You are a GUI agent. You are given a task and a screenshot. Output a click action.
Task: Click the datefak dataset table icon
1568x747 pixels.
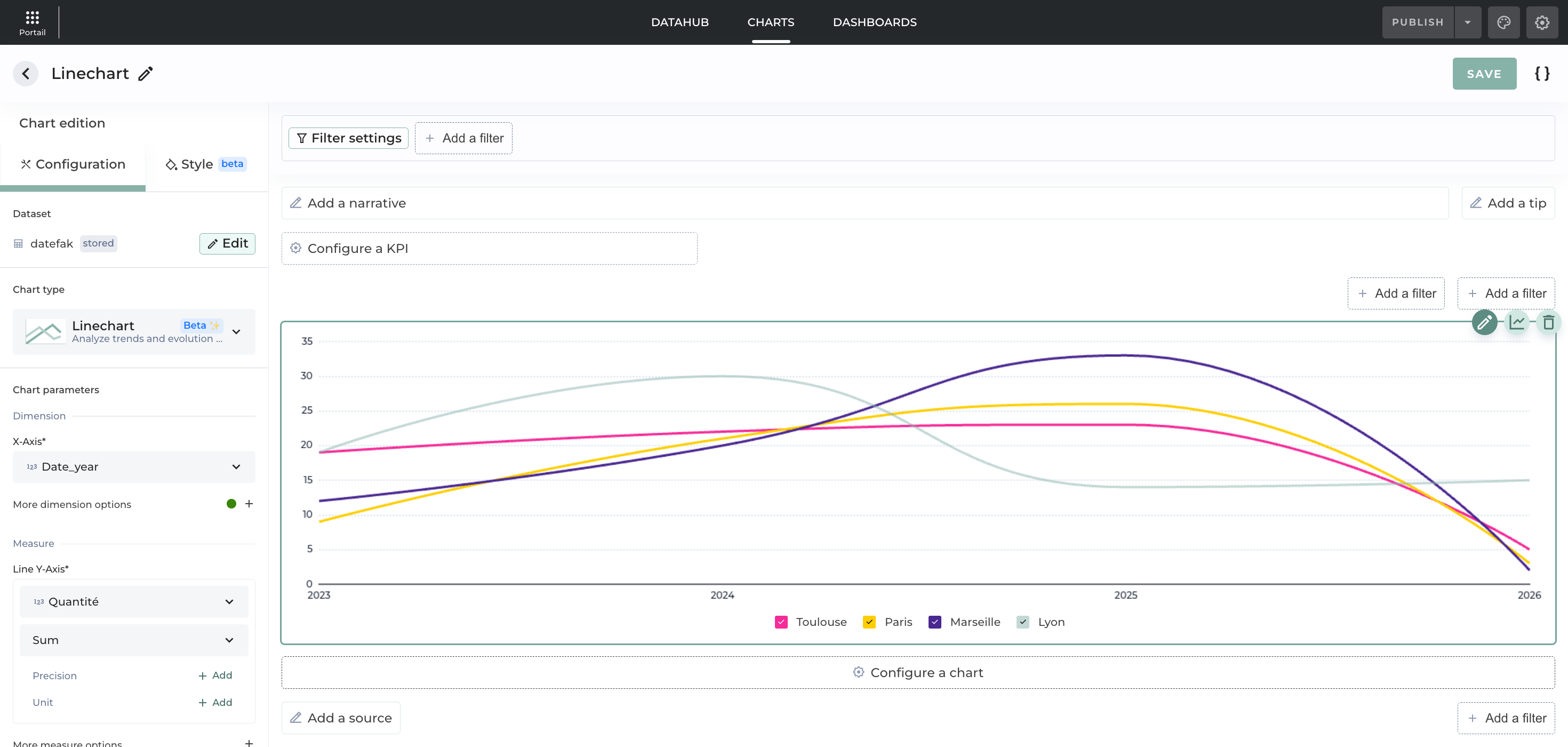[x=18, y=243]
